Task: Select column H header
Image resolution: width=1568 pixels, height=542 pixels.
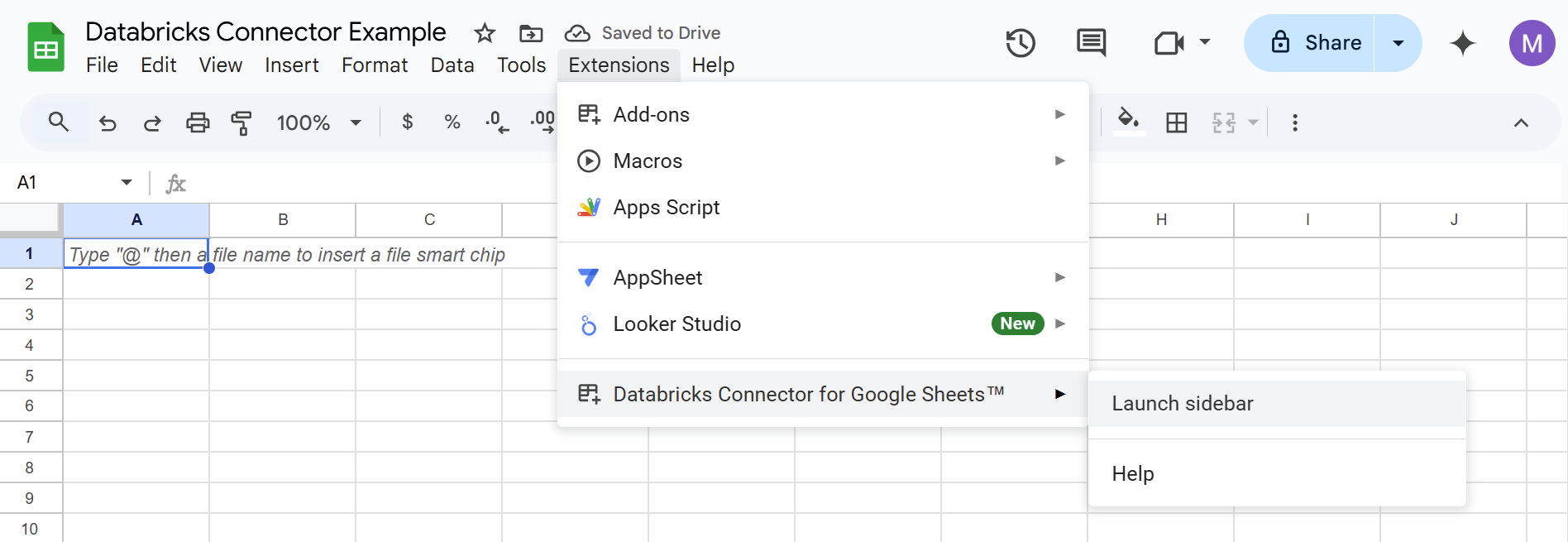Action: click(x=1161, y=220)
